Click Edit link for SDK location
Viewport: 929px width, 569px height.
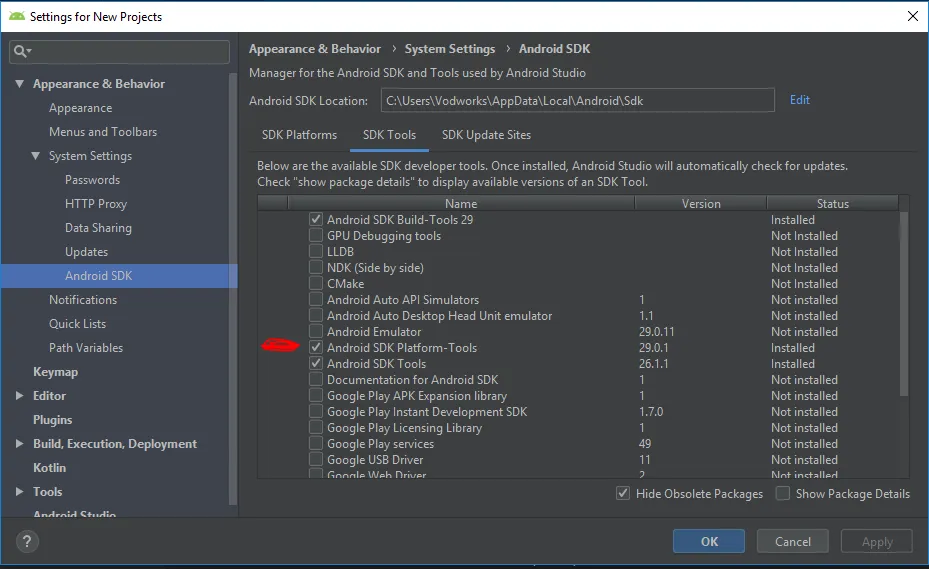(800, 100)
